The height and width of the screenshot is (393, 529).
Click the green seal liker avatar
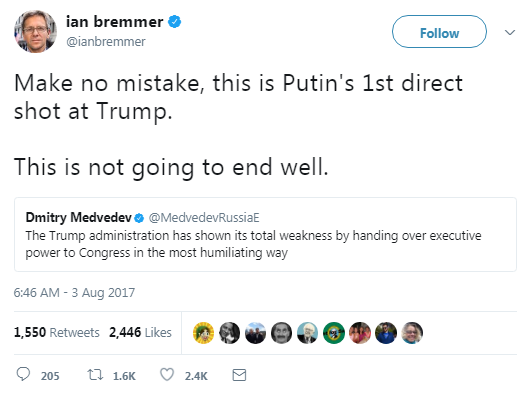[334, 333]
